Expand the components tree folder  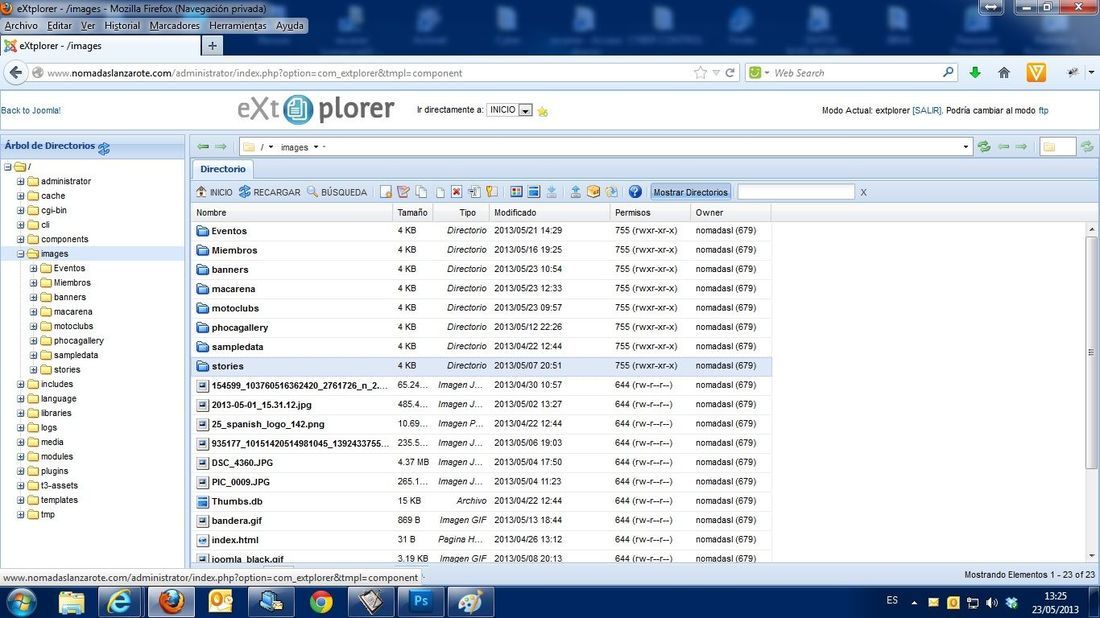point(20,239)
